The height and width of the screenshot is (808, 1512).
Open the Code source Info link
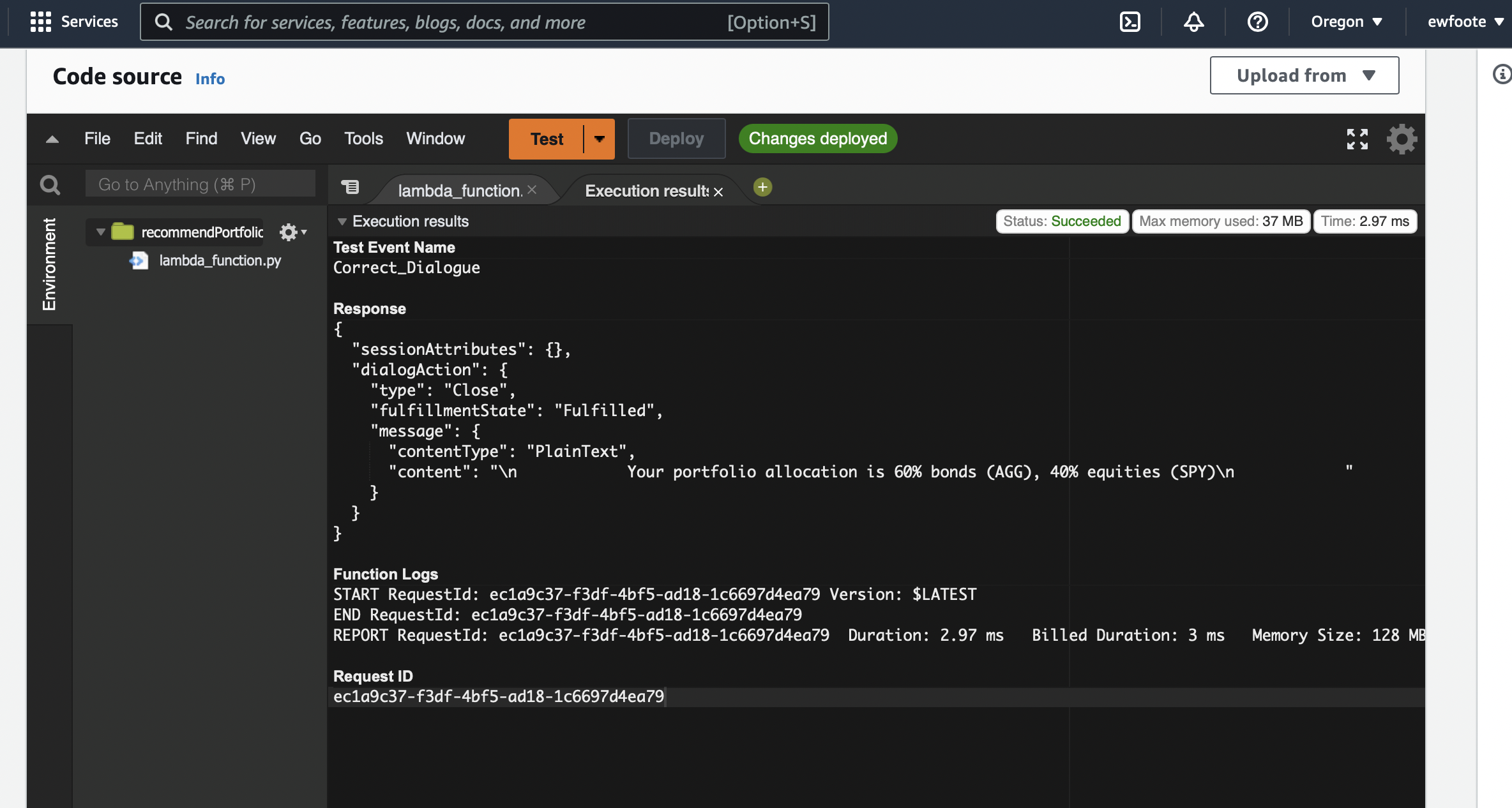tap(210, 79)
